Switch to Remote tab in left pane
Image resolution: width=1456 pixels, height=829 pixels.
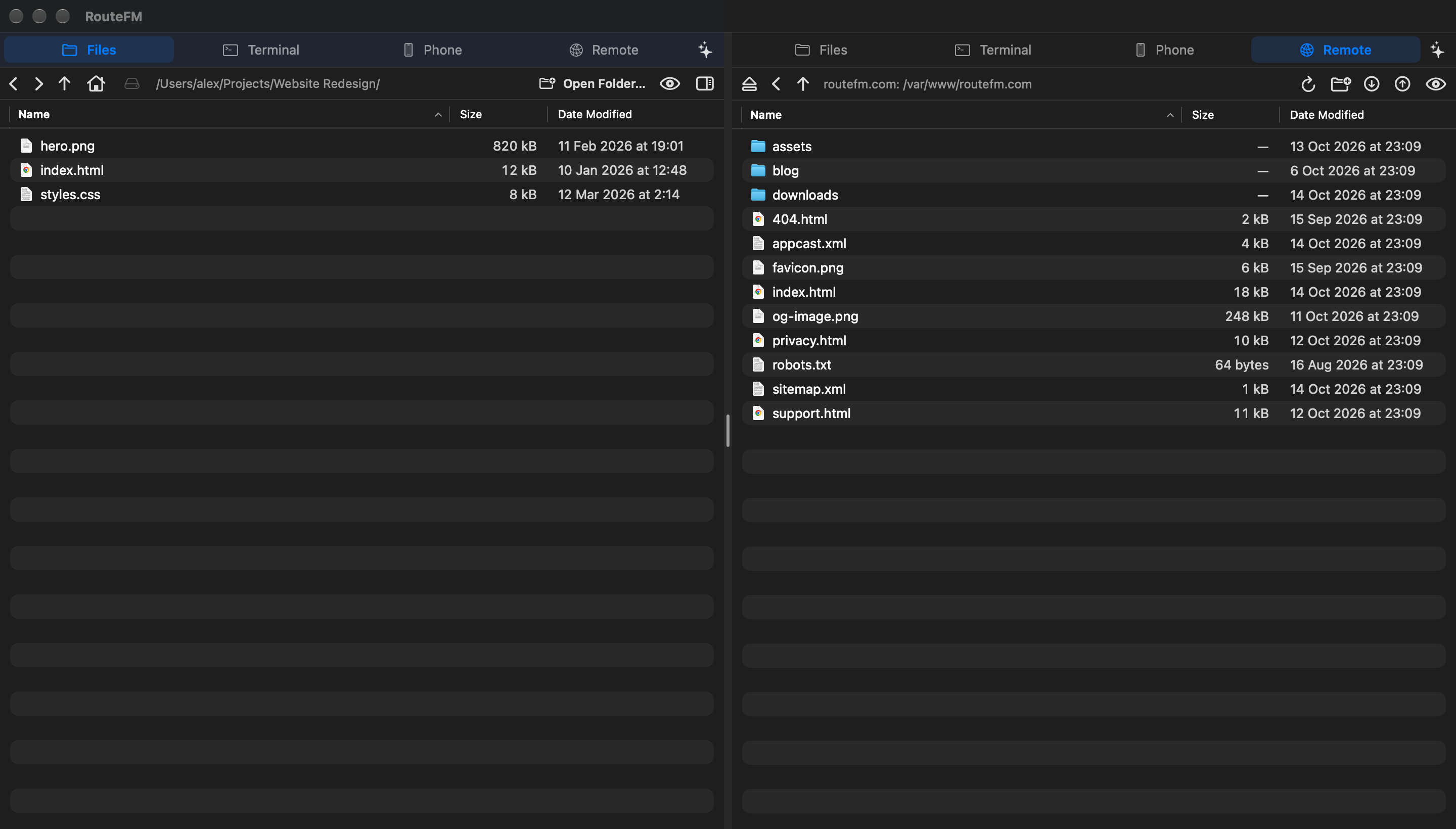(x=604, y=50)
